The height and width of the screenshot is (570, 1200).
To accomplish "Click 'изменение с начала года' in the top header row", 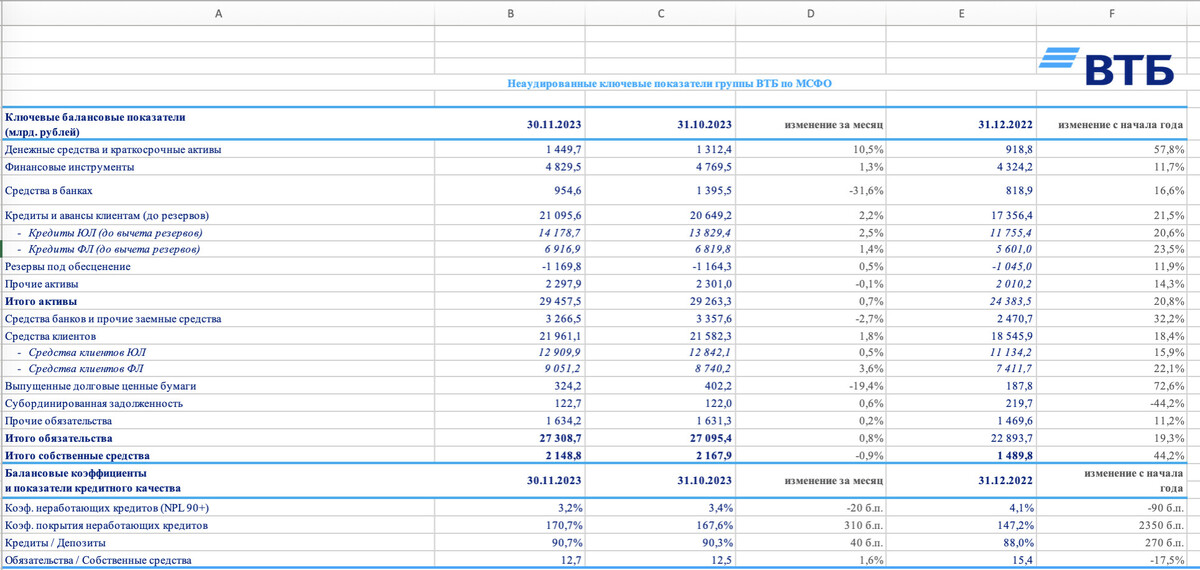I will pyautogui.click(x=1122, y=125).
